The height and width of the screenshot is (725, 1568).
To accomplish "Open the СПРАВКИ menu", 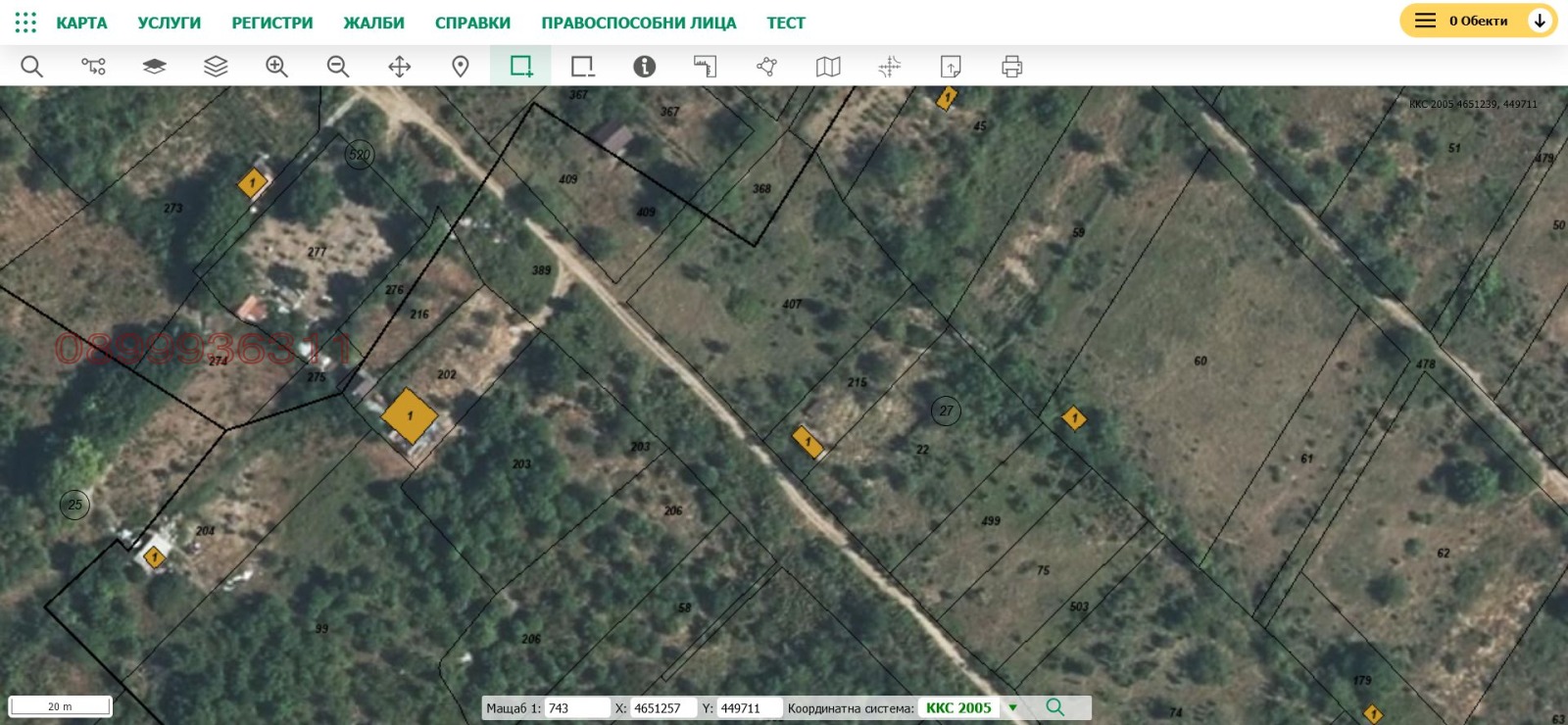I will click(x=472, y=23).
